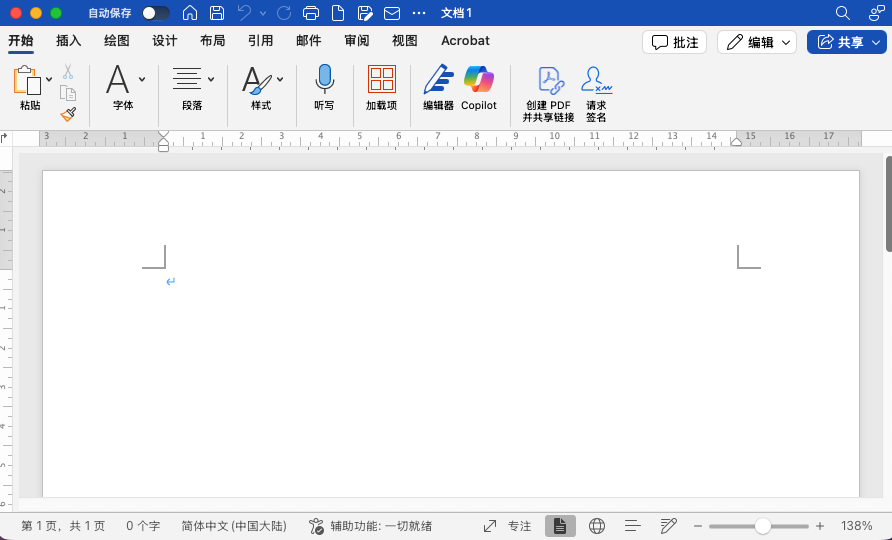Viewport: 892px width, 540px height.
Task: Expand the Font (字体) dropdown arrow
Action: tap(142, 79)
